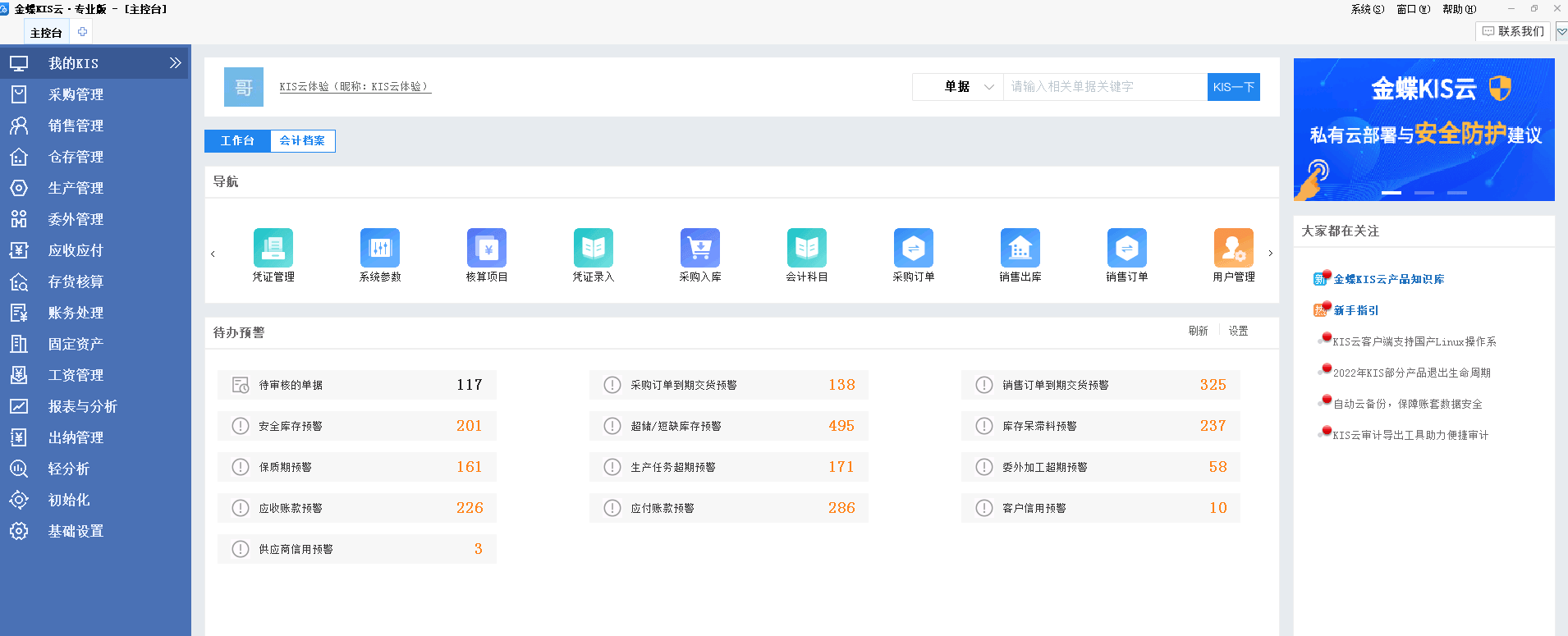The height and width of the screenshot is (636, 1568).
Task: Open the 窗口 menu
Action: tap(1414, 9)
